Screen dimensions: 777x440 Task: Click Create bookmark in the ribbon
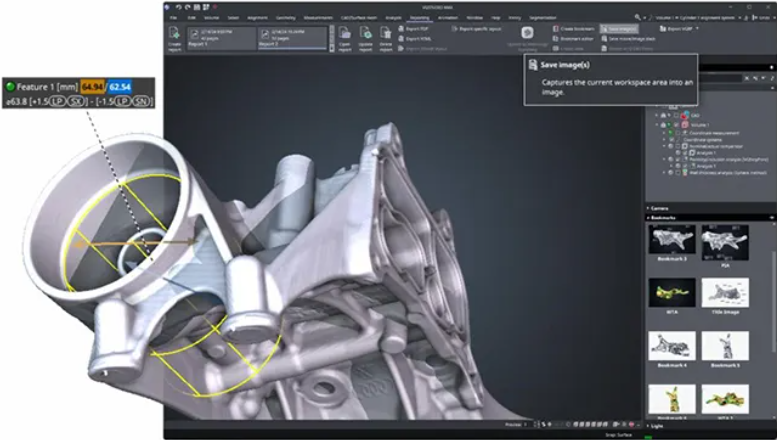click(575, 30)
